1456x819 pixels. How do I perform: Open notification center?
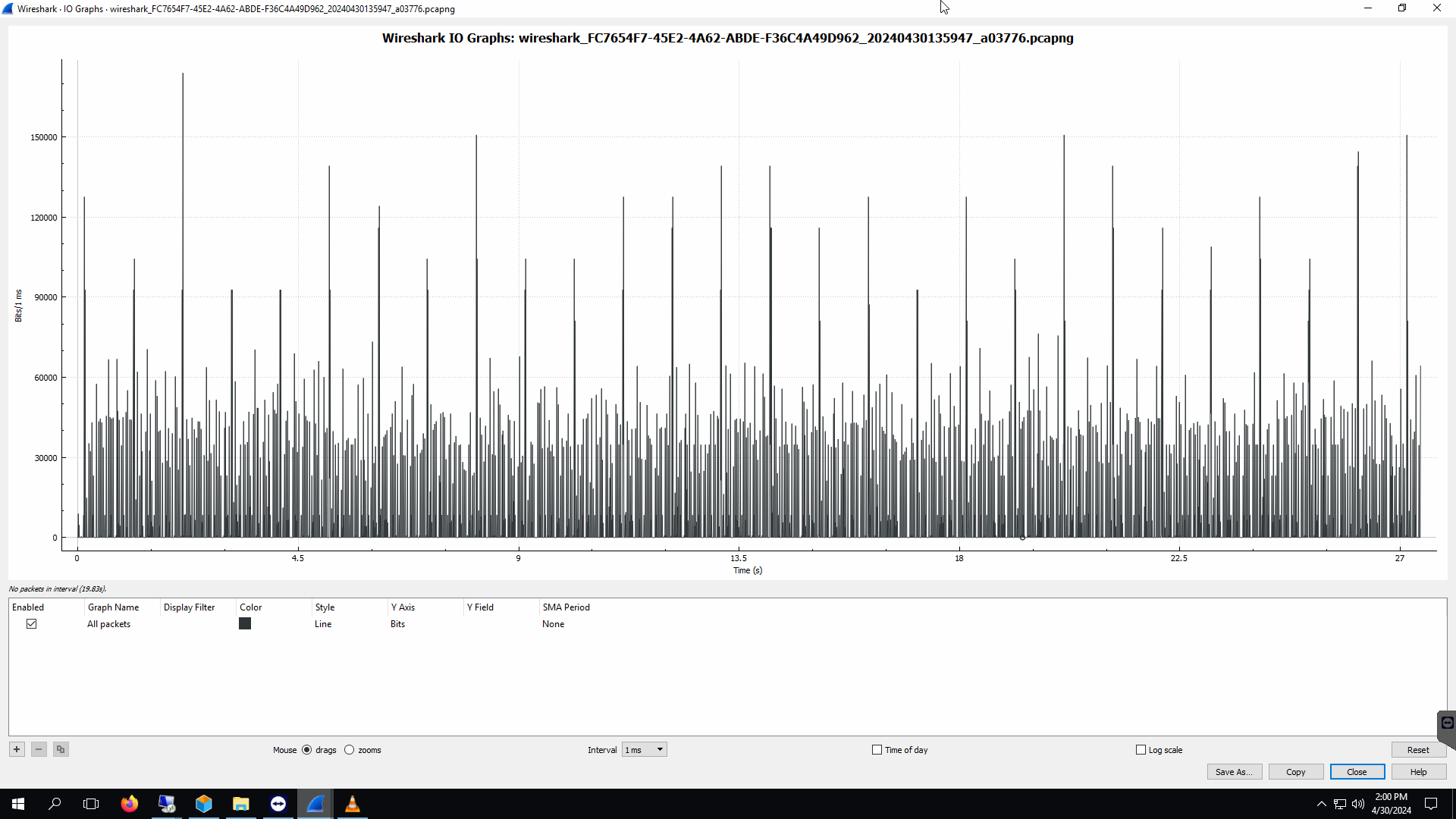pyautogui.click(x=1432, y=804)
